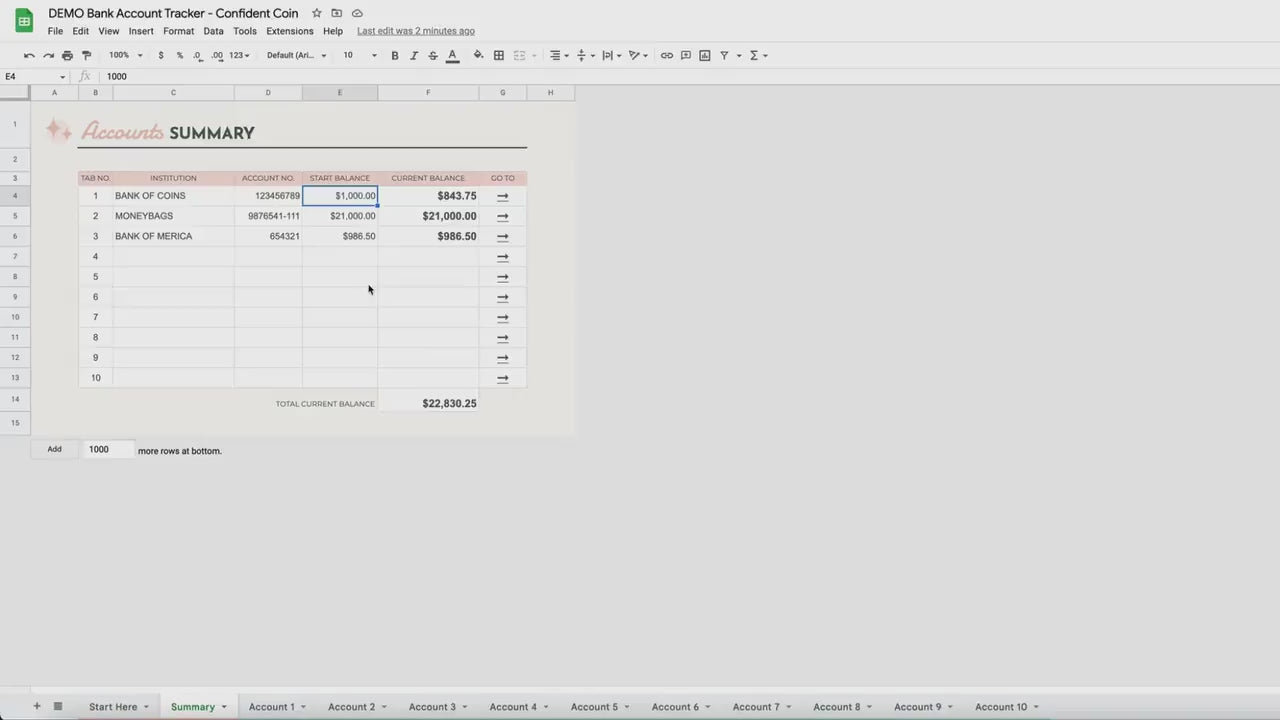
Task: Expand the Account 1 tab menu arrow
Action: click(x=303, y=707)
